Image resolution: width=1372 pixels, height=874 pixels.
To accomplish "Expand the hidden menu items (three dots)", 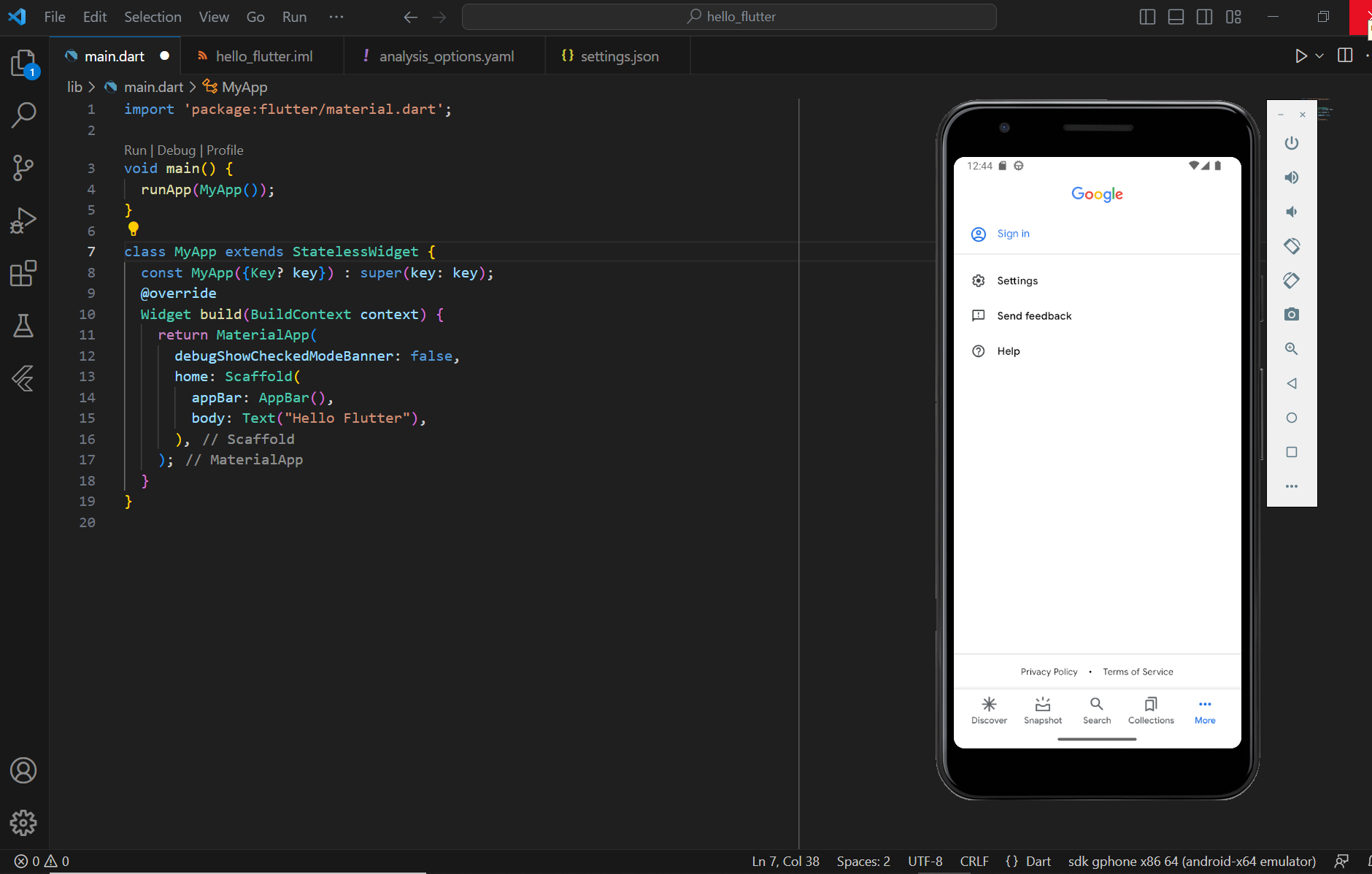I will (x=336, y=17).
